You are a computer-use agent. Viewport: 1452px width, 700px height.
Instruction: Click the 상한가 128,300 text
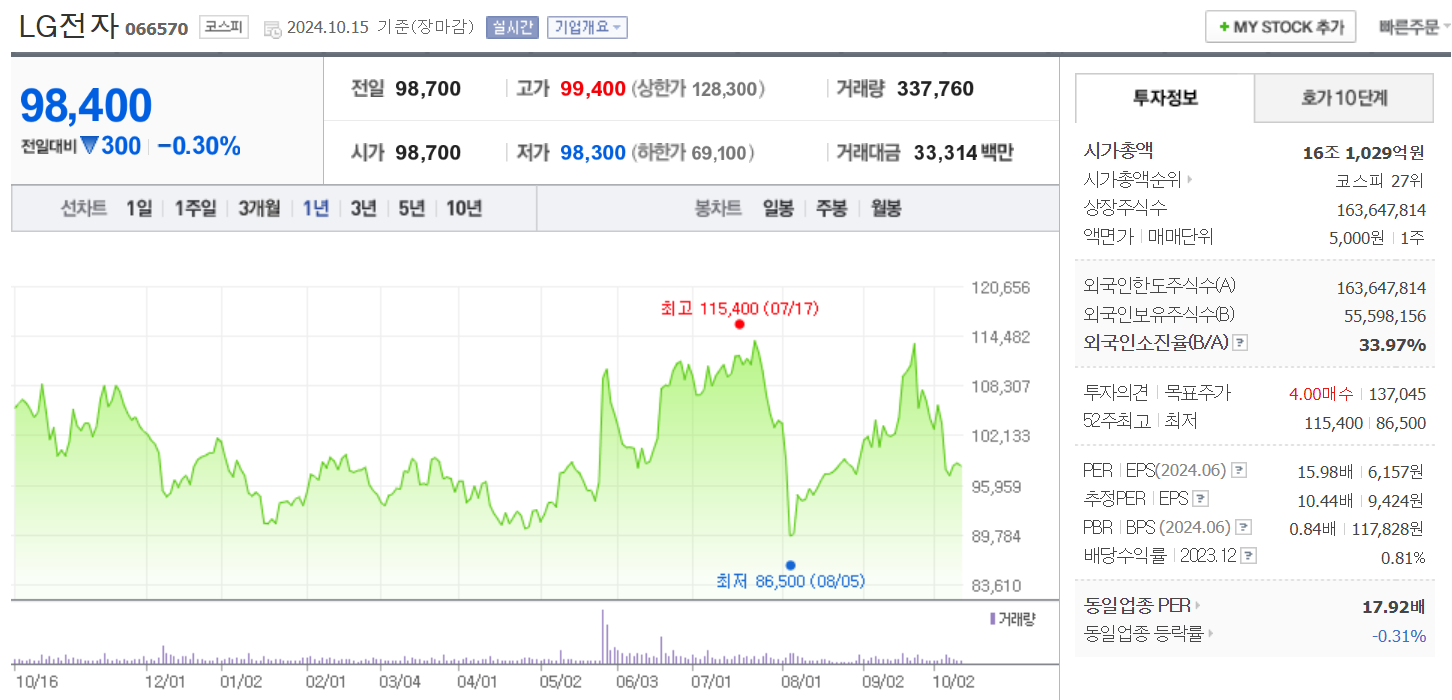coord(698,90)
